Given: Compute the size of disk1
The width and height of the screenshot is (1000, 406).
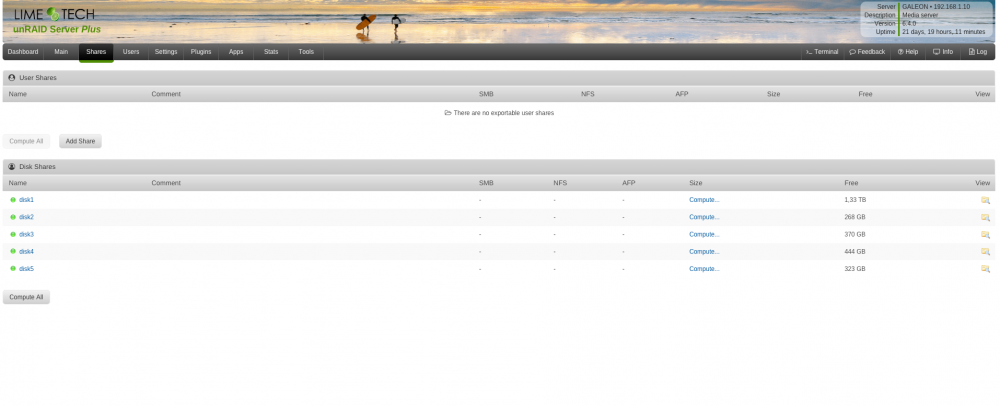Looking at the screenshot, I should (704, 199).
